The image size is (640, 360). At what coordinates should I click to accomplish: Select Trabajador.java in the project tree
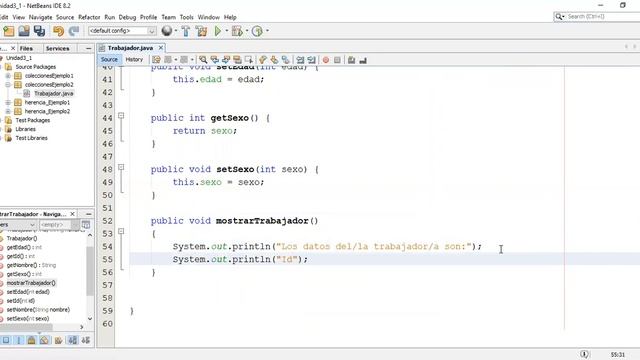point(53,93)
